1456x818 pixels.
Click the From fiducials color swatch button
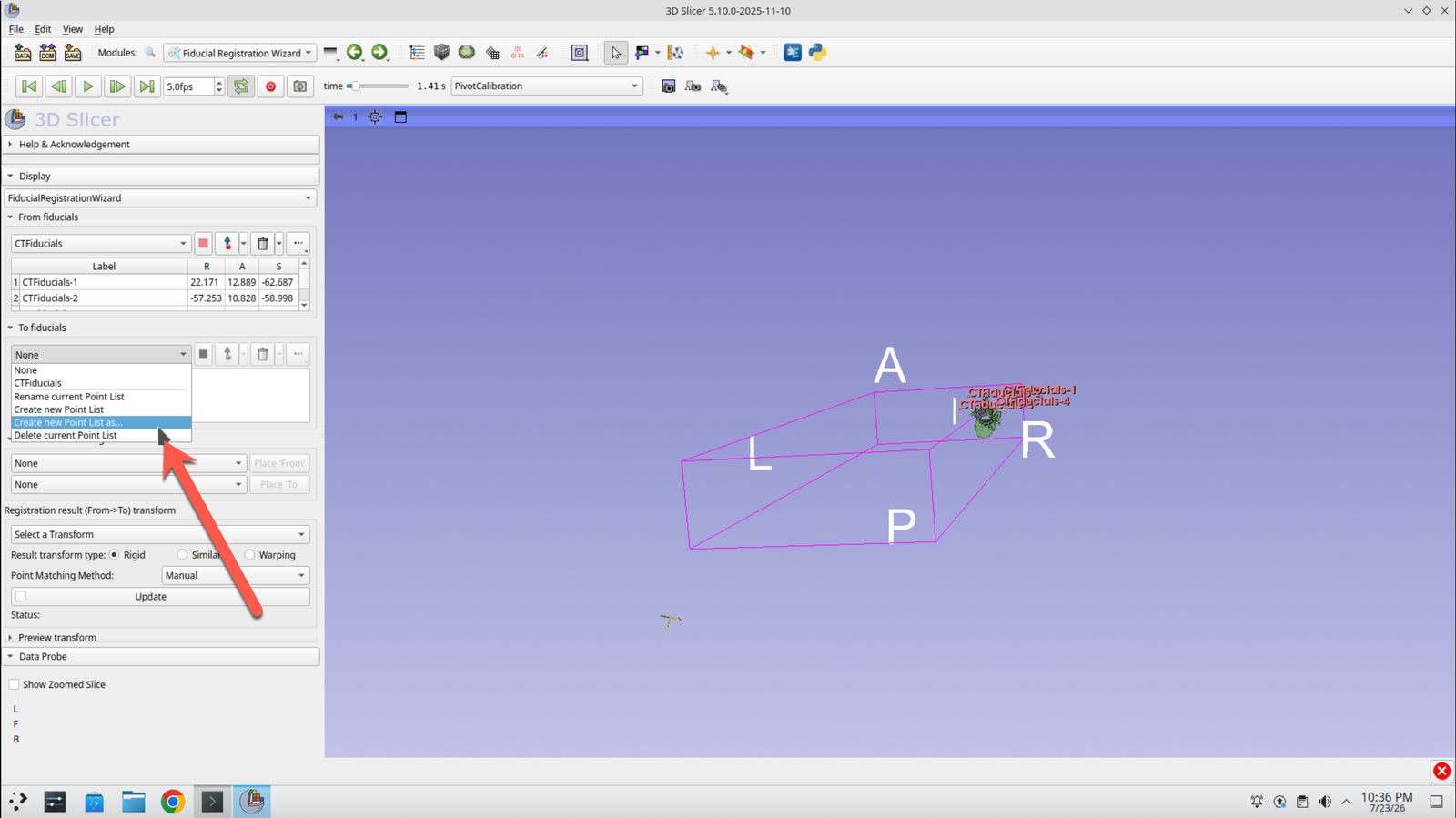[x=203, y=244]
